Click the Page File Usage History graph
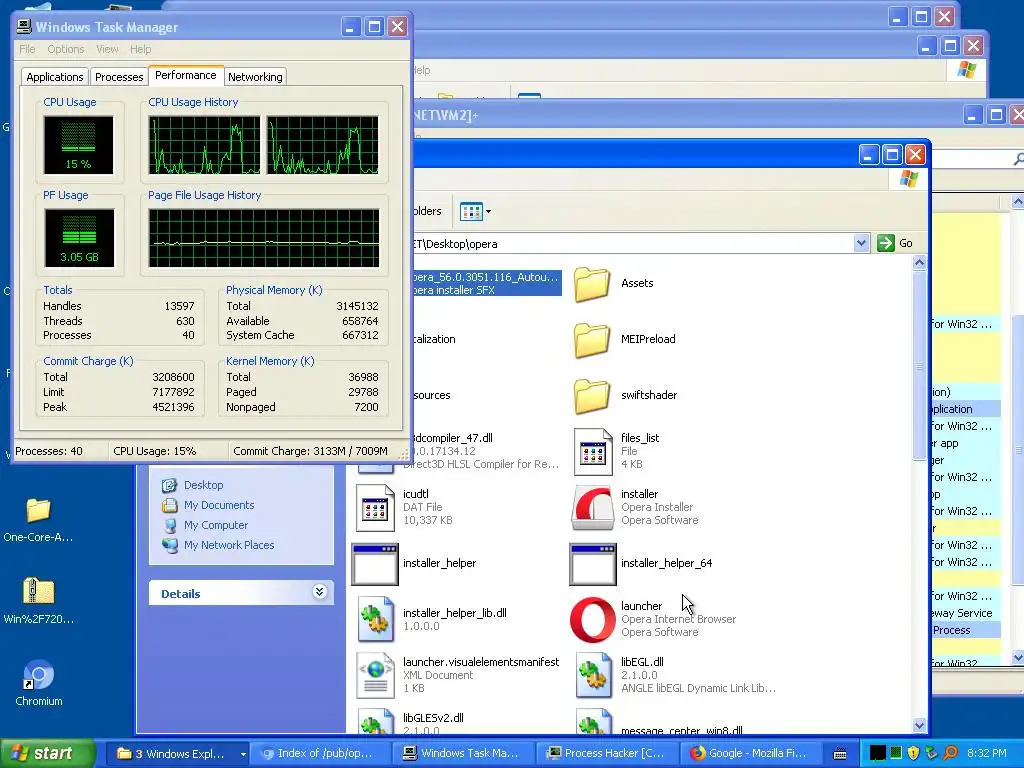Viewport: 1024px width, 768px height. click(x=263, y=238)
